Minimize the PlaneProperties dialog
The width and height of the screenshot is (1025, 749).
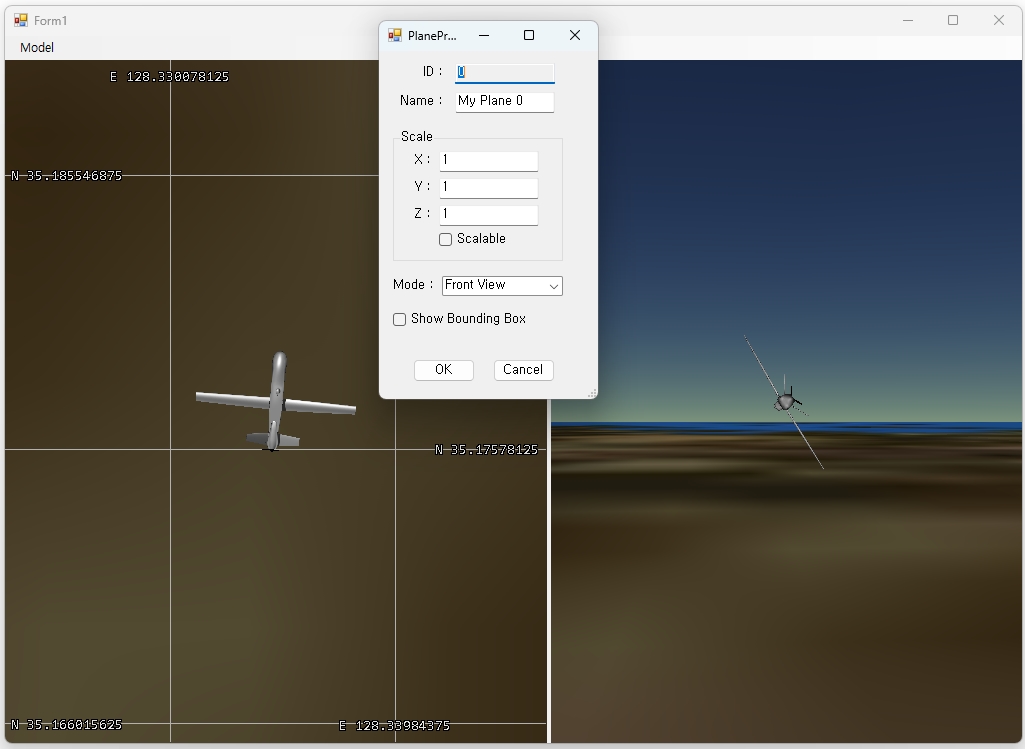tap(484, 35)
